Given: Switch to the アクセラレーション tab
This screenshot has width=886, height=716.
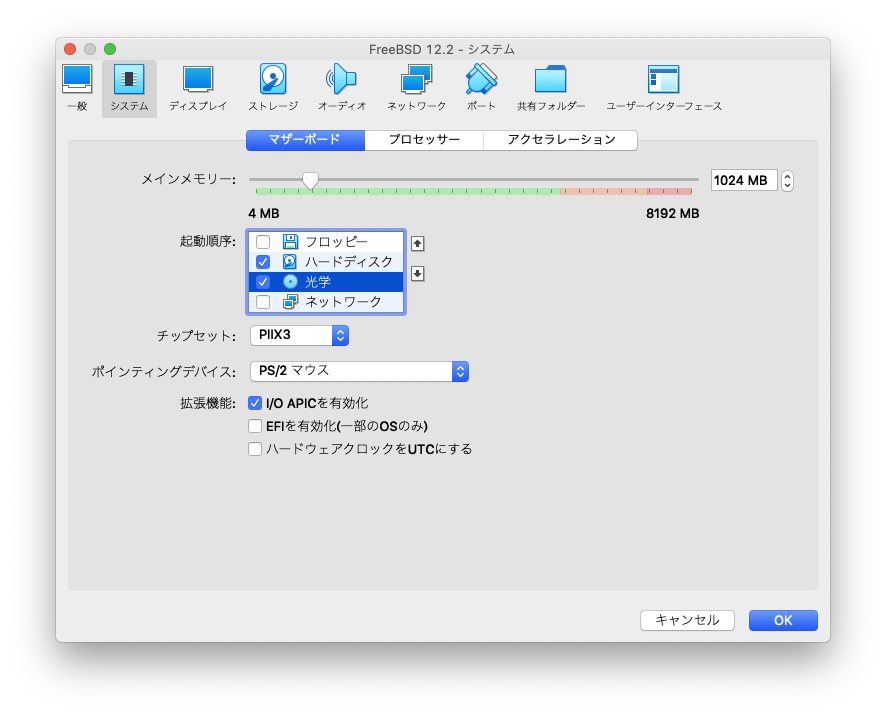Looking at the screenshot, I should (560, 140).
